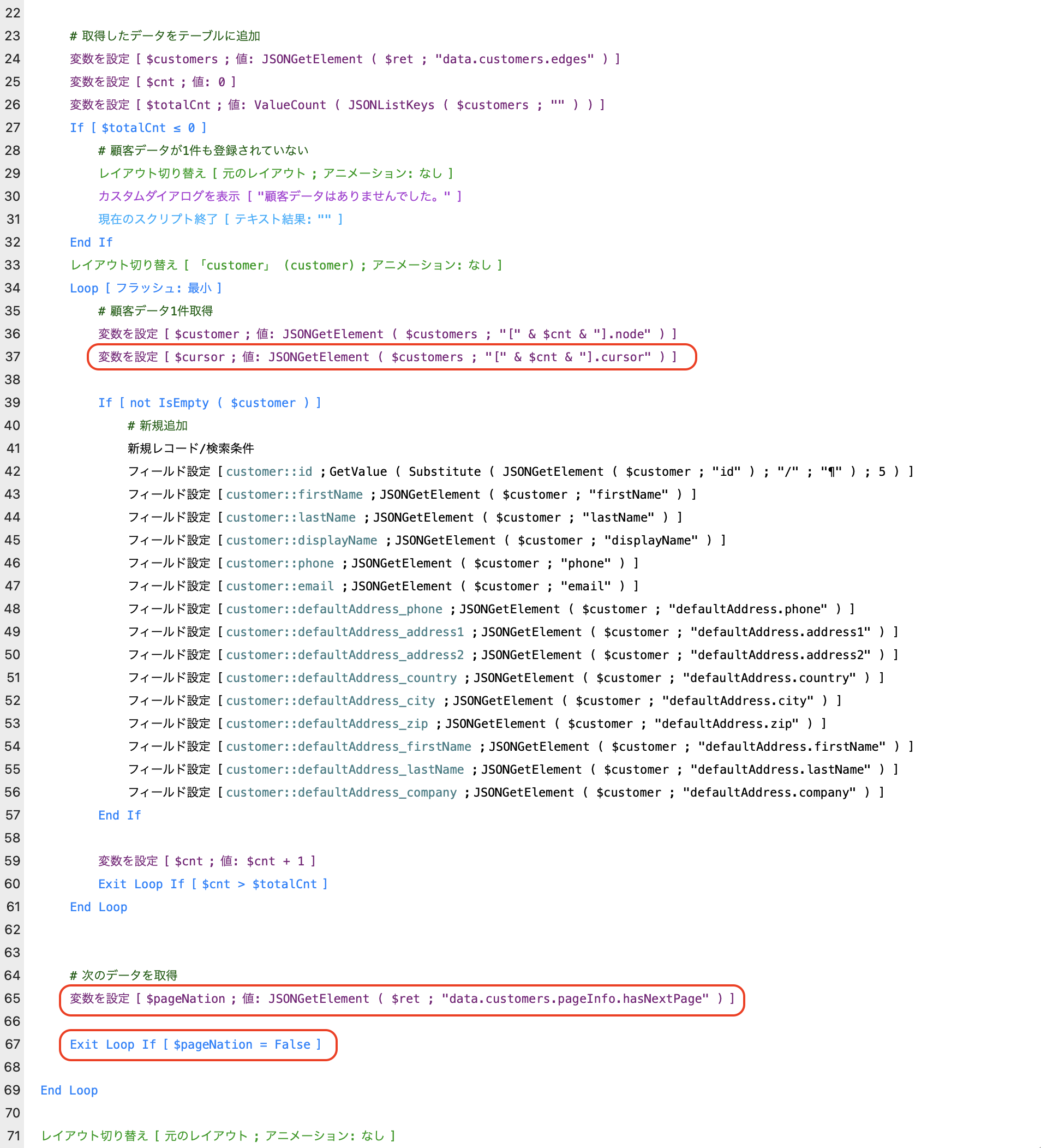1041x1148 pixels.
Task: Select script line 24 setting $customers variable
Action: [x=345, y=59]
